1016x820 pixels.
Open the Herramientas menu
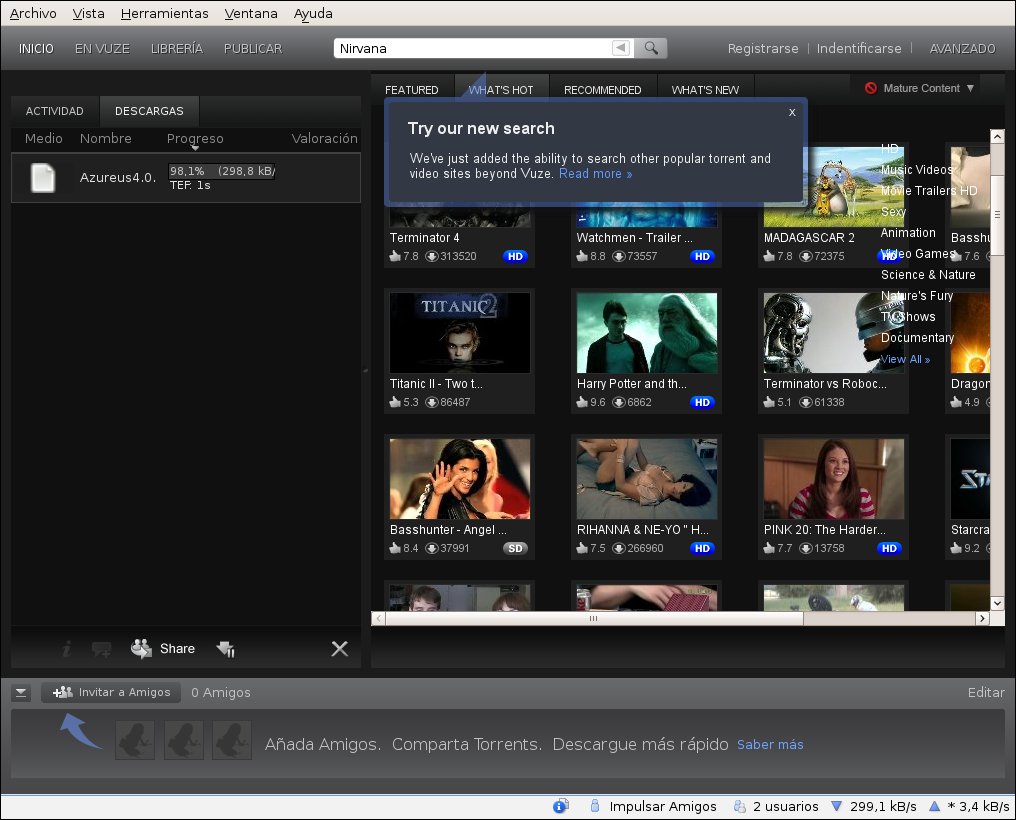(164, 14)
